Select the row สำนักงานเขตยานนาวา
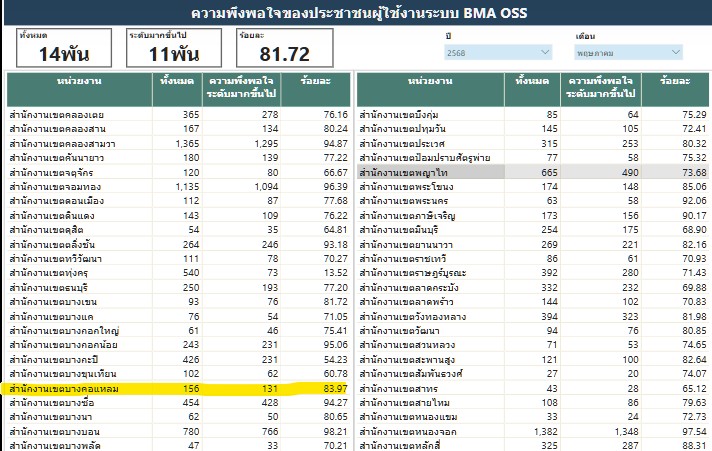 [533, 244]
